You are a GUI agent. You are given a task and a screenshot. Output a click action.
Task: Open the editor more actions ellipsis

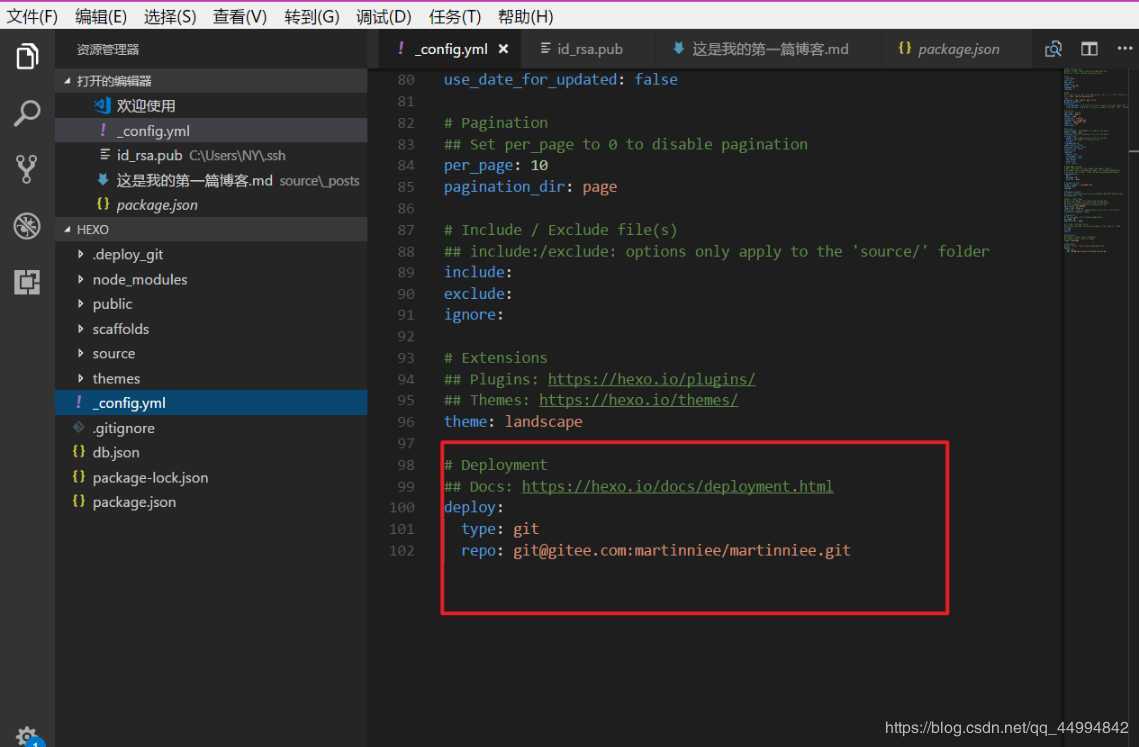1124,48
